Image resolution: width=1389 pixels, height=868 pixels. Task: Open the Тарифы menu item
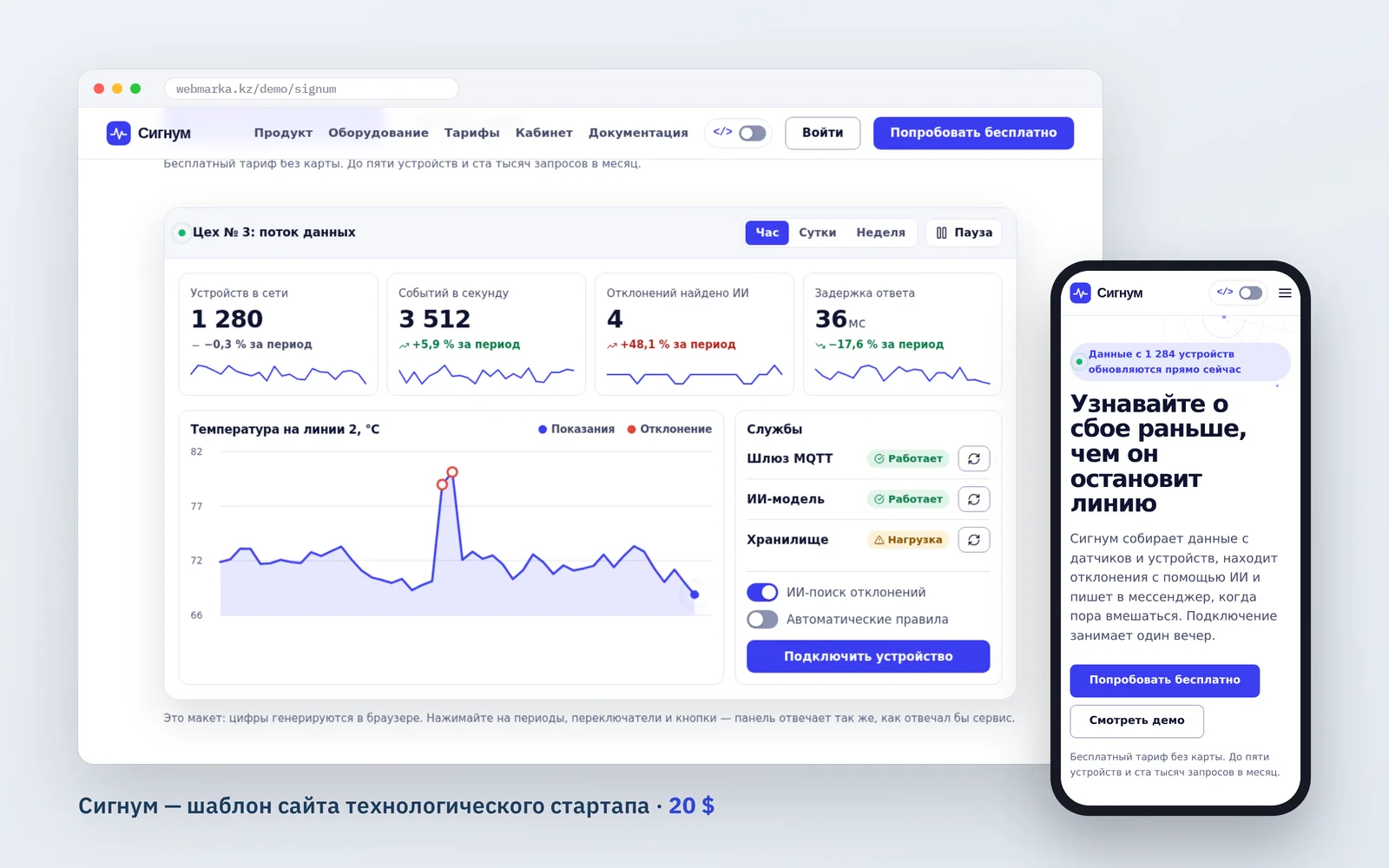(471, 133)
